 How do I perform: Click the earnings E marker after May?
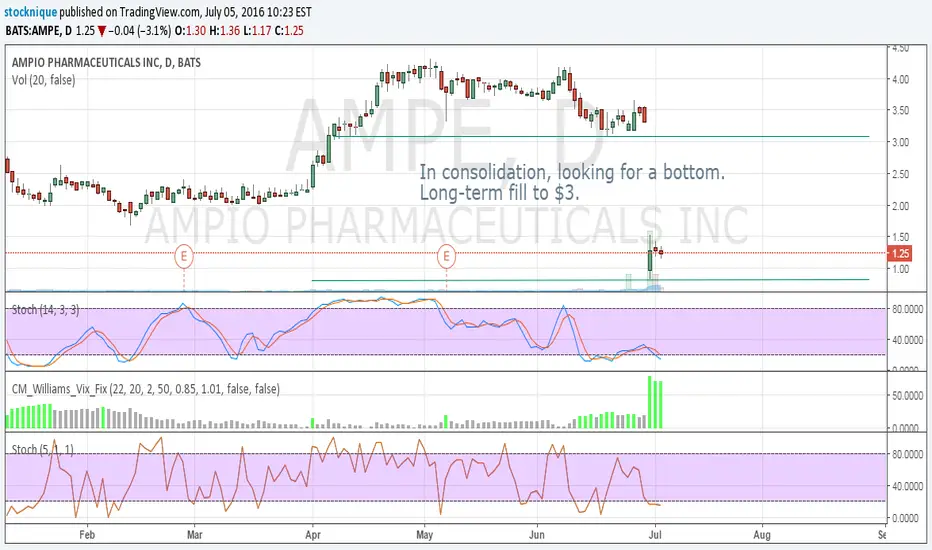pyautogui.click(x=446, y=256)
